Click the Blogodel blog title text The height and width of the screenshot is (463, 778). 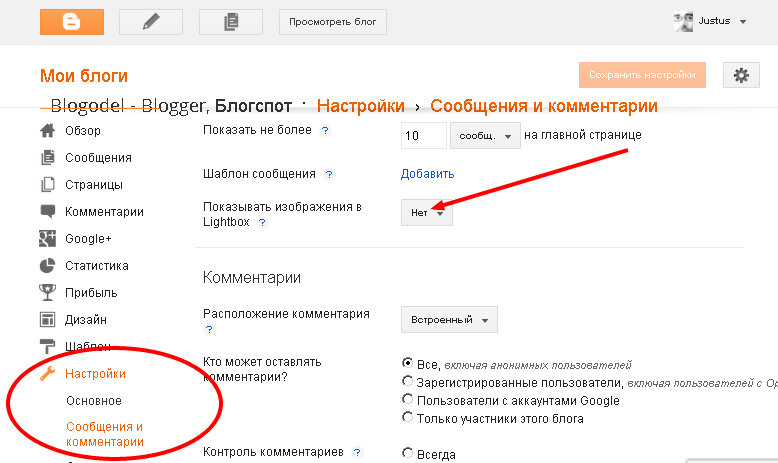[171, 106]
